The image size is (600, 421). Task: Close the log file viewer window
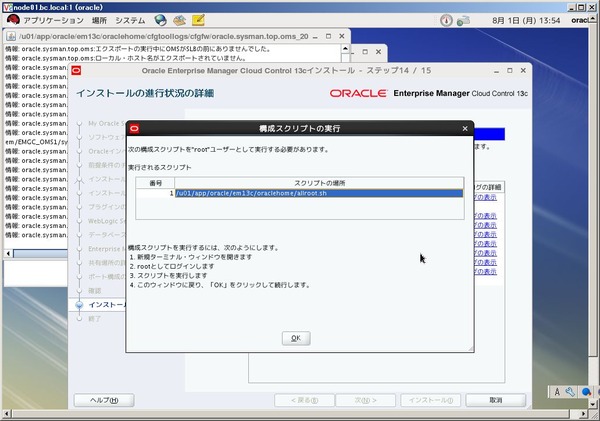pyautogui.click(x=342, y=36)
